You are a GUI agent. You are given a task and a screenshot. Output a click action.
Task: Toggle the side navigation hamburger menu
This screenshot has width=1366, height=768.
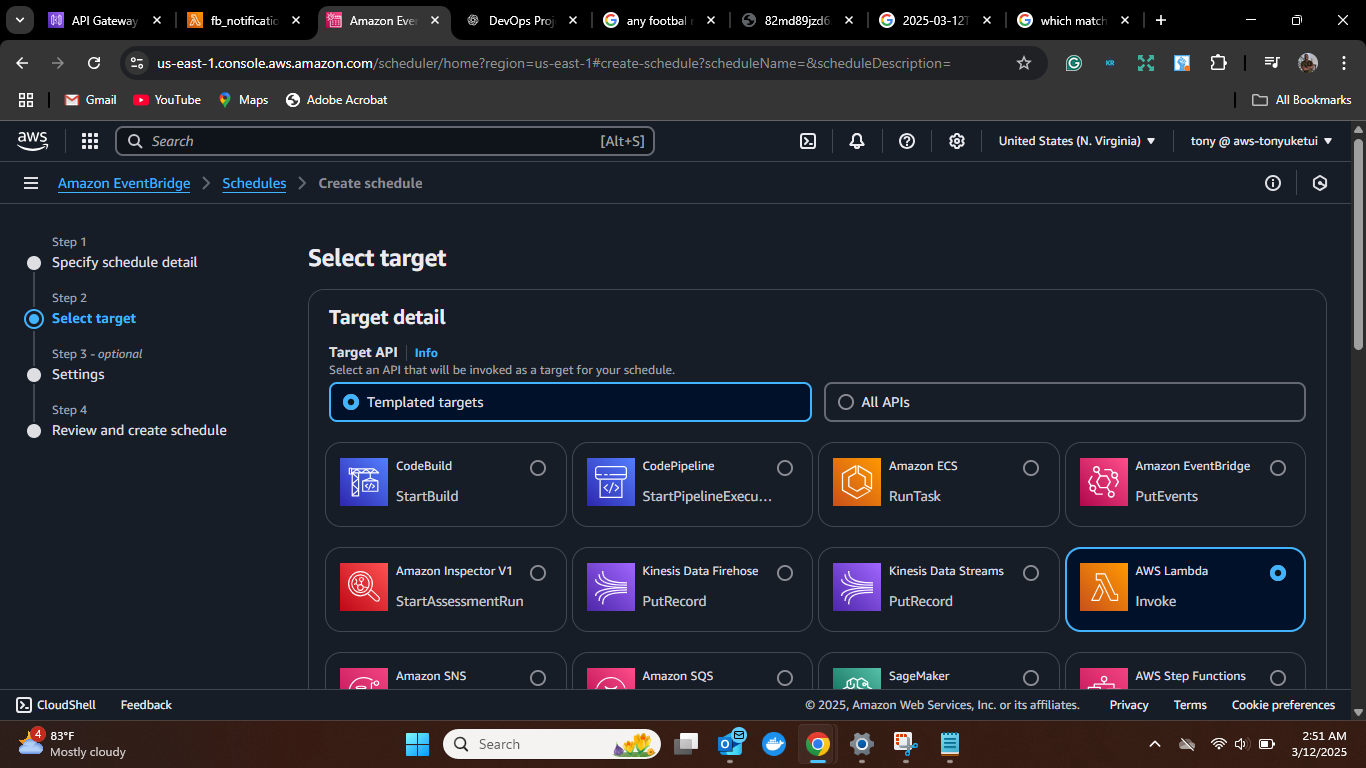coord(31,183)
